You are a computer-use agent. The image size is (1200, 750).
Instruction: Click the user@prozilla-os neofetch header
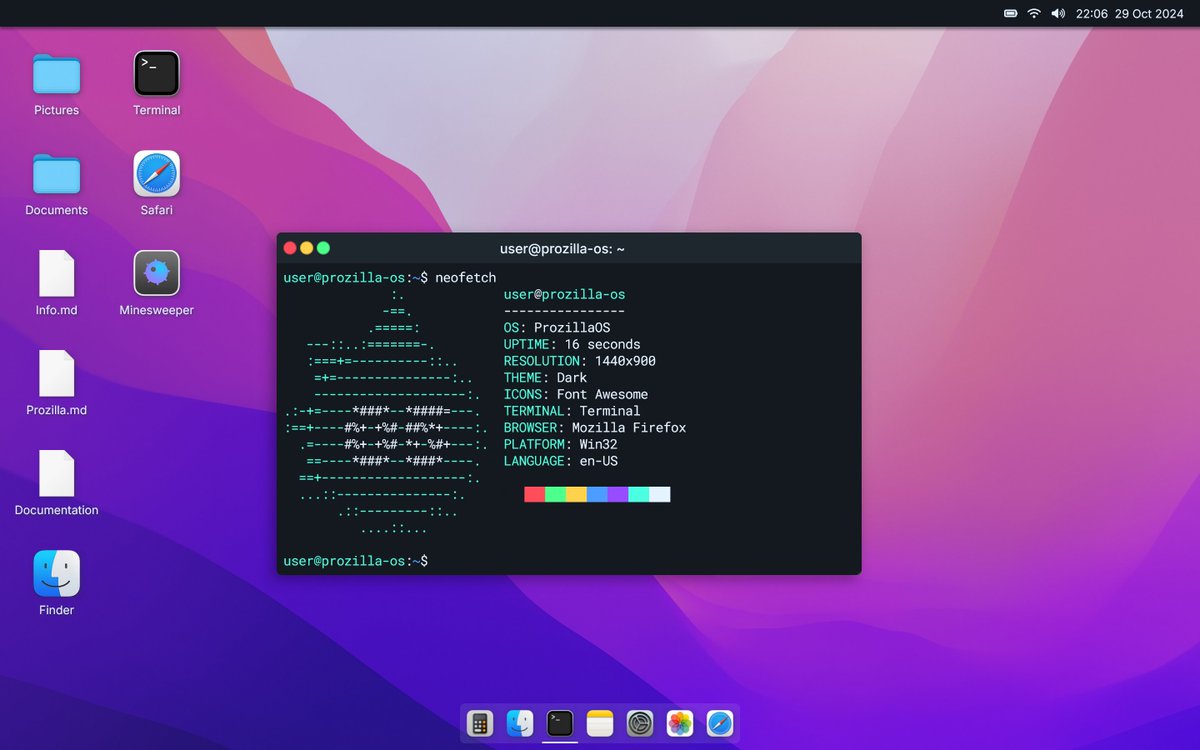[x=565, y=294]
